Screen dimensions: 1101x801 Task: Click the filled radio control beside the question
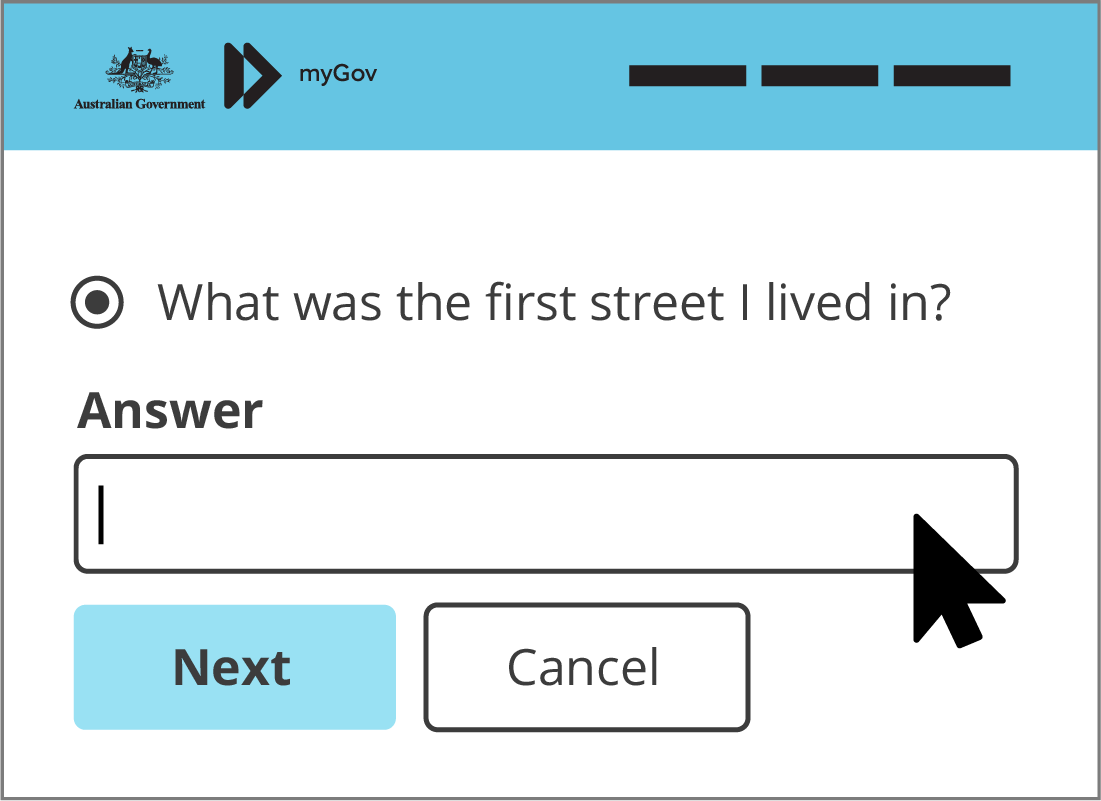pyautogui.click(x=100, y=301)
